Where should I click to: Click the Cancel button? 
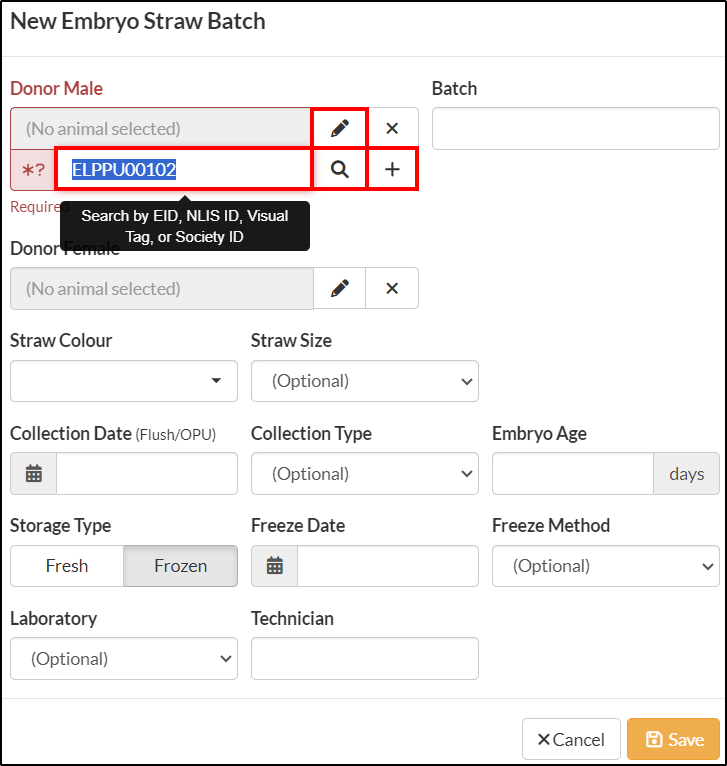click(x=571, y=739)
